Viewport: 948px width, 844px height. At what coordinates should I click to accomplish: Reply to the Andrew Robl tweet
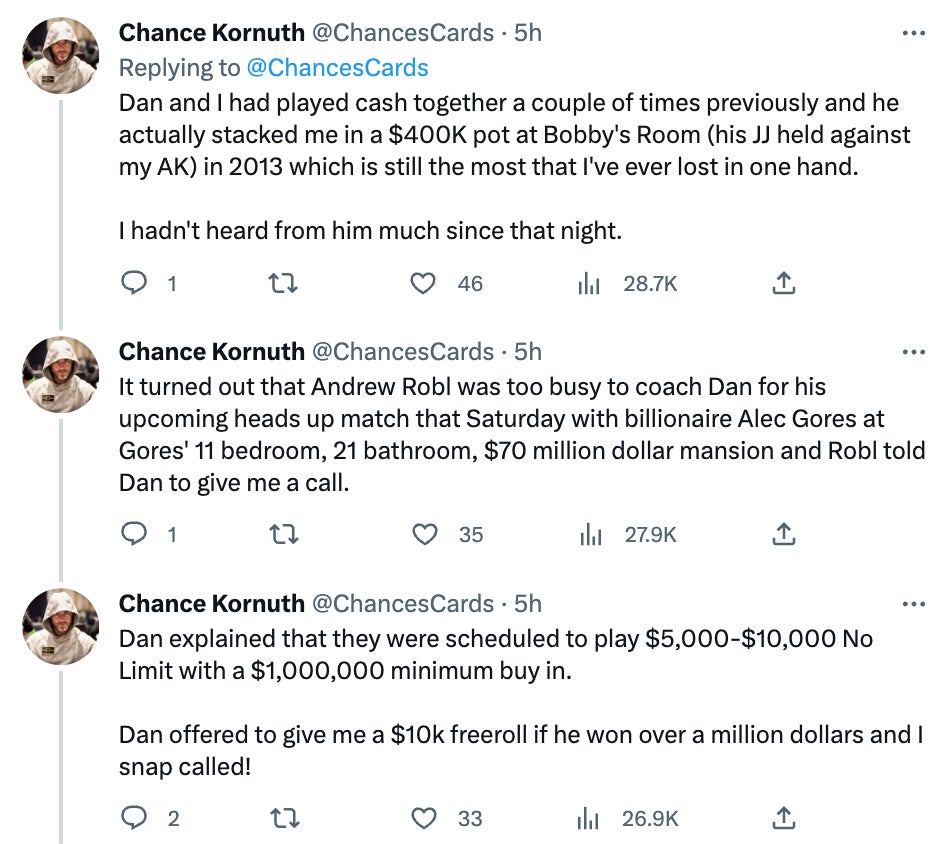[x=134, y=535]
